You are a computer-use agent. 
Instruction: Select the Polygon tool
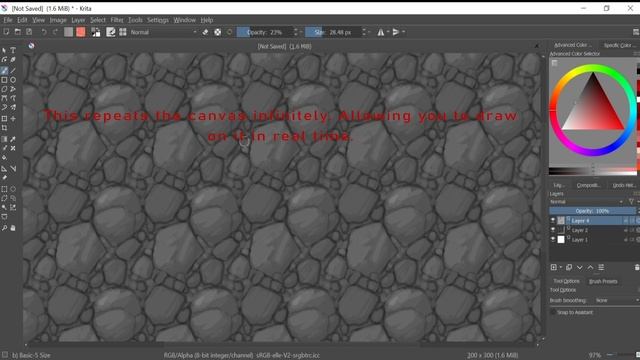point(4,89)
